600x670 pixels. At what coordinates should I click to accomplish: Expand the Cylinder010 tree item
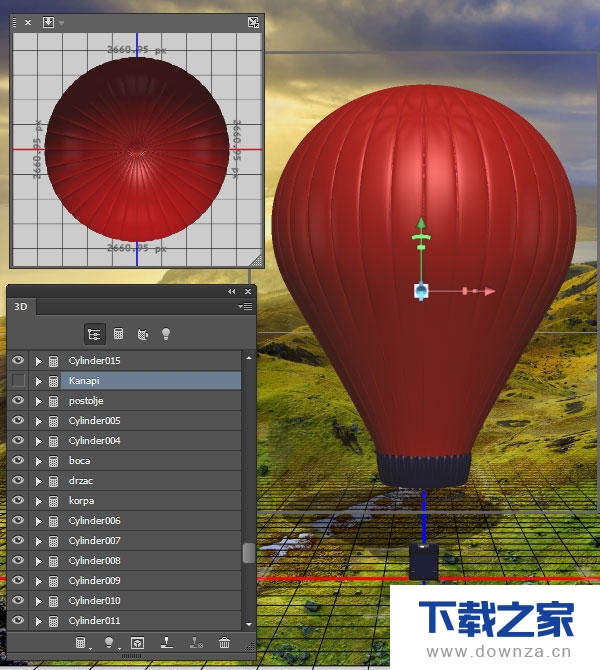[38, 601]
